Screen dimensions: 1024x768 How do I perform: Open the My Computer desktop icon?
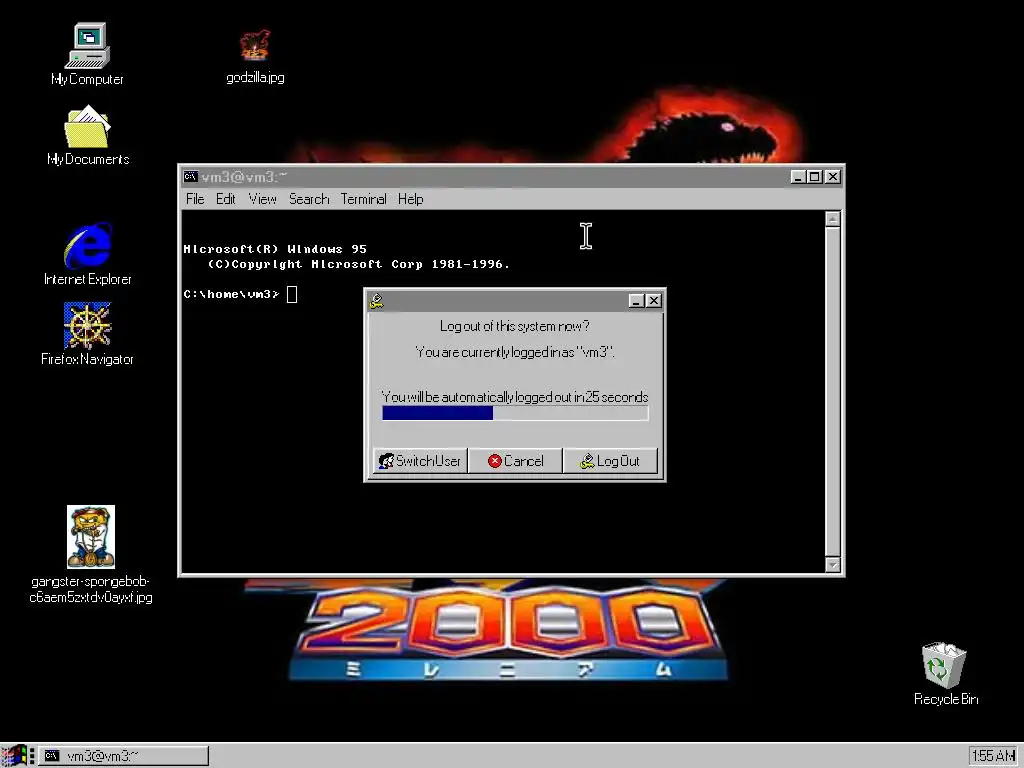(88, 55)
